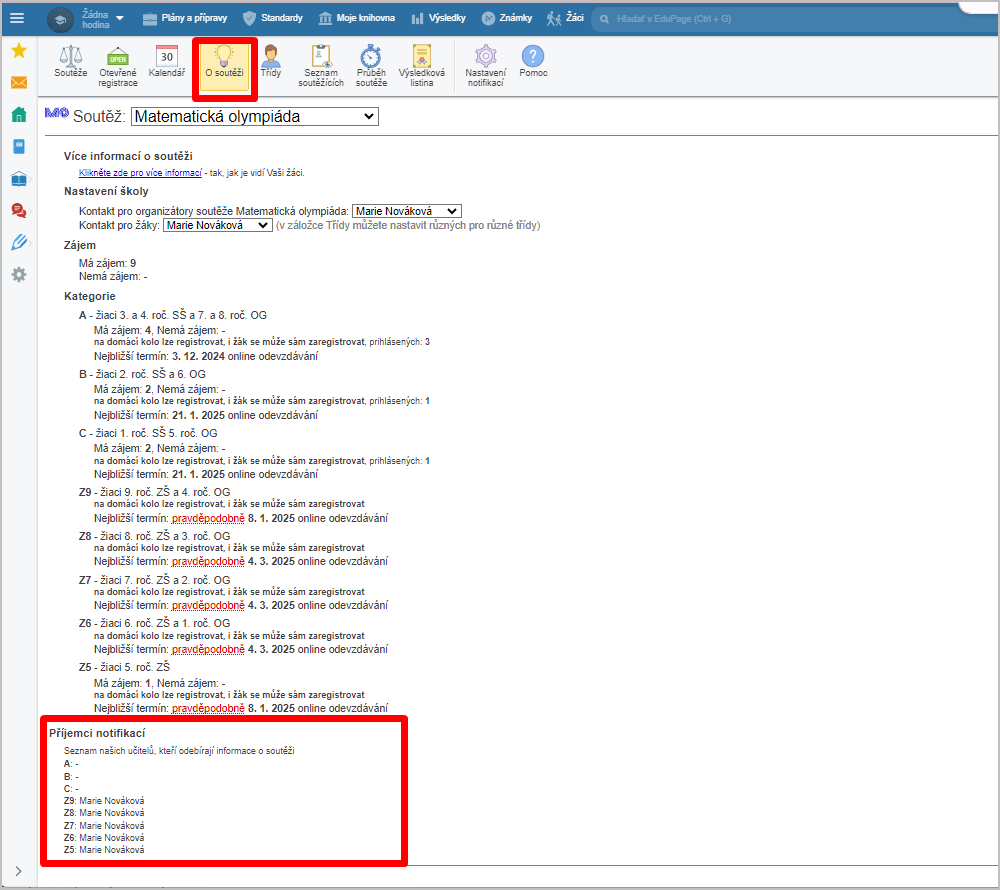Open the Známky menu
Viewport: 1000px width, 890px height.
tap(508, 18)
